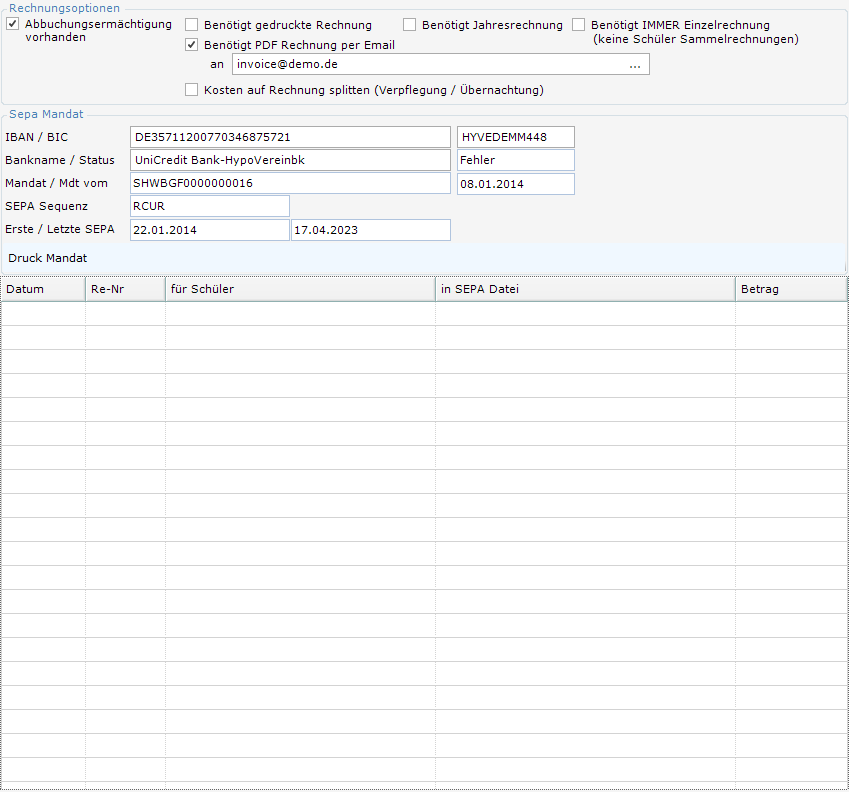The width and height of the screenshot is (849, 792).
Task: Click the in SEPA Datei column header
Action: 585,289
